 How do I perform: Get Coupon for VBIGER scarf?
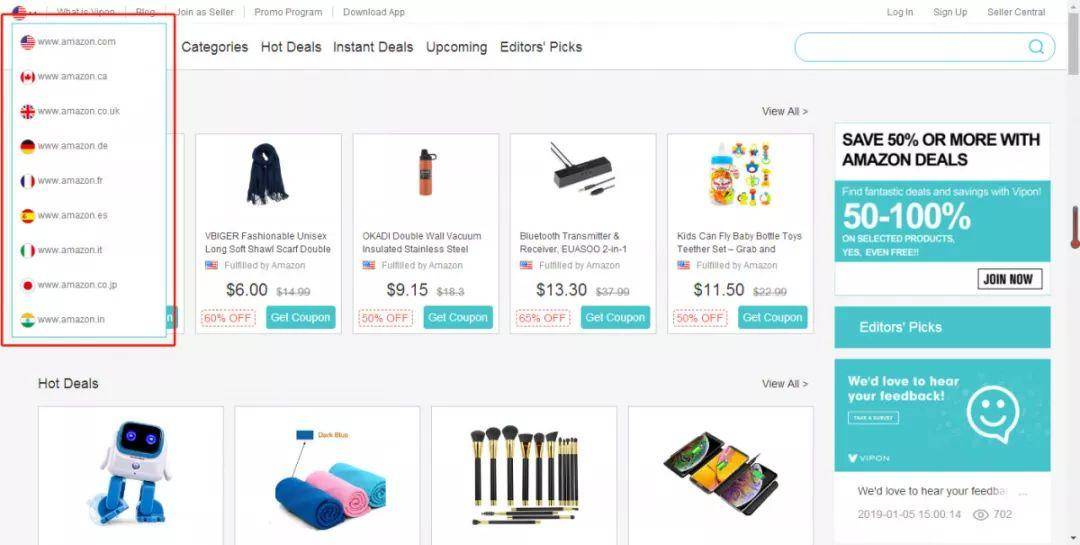(300, 318)
